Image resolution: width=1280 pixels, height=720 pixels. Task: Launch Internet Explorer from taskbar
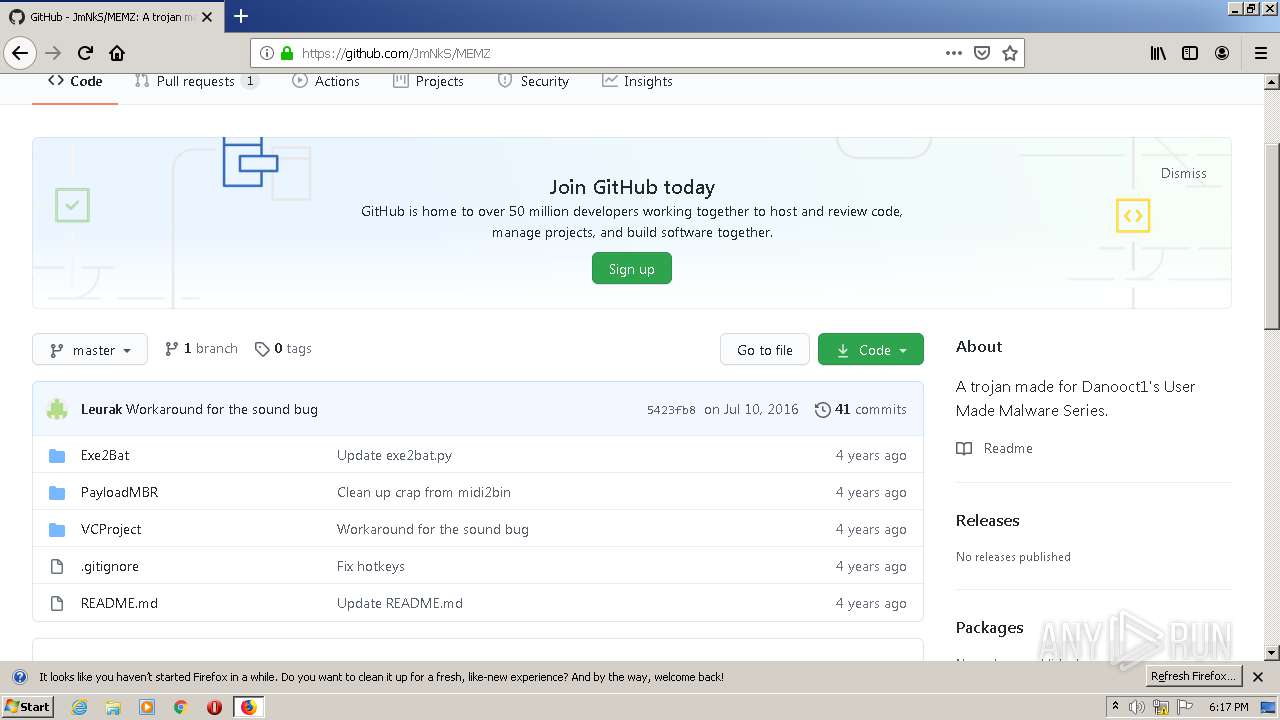pos(79,707)
